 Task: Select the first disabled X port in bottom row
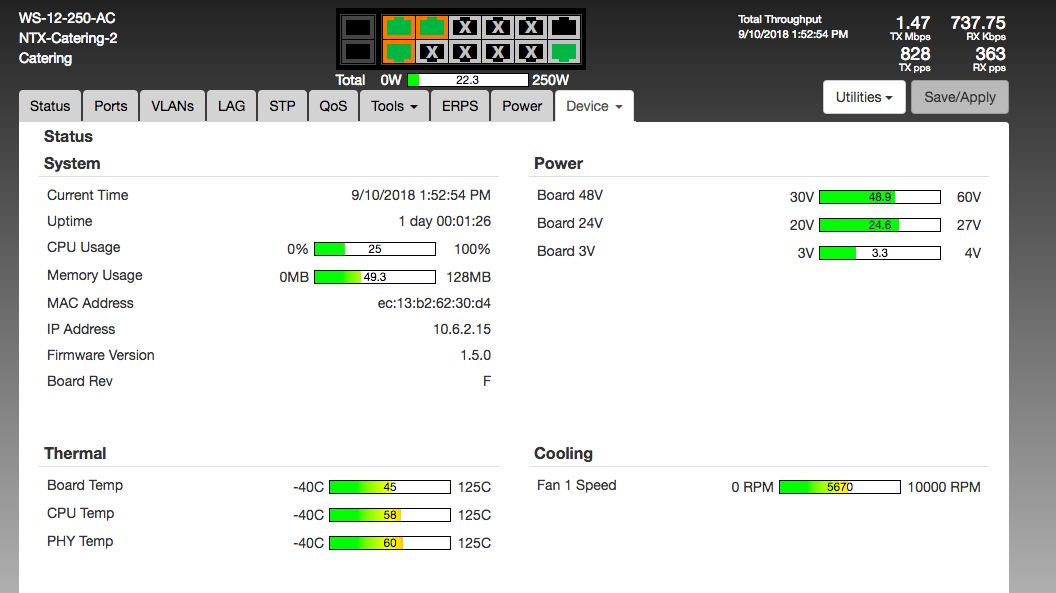[431, 51]
